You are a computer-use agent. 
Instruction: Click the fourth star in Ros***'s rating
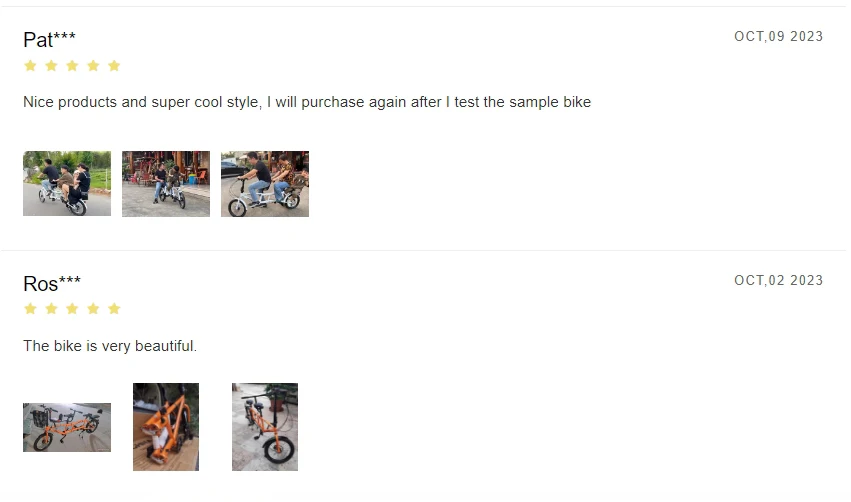[93, 309]
